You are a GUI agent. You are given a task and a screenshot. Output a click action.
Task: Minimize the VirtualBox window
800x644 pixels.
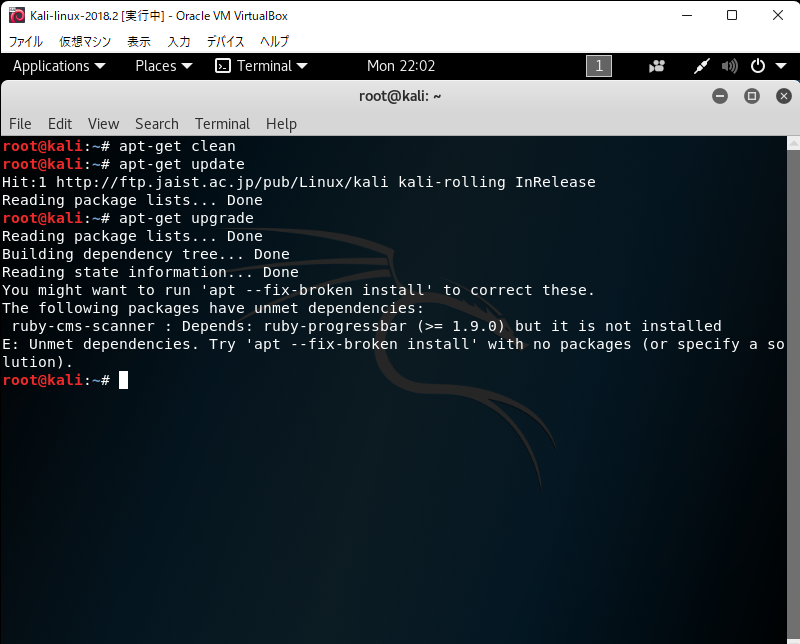point(687,15)
